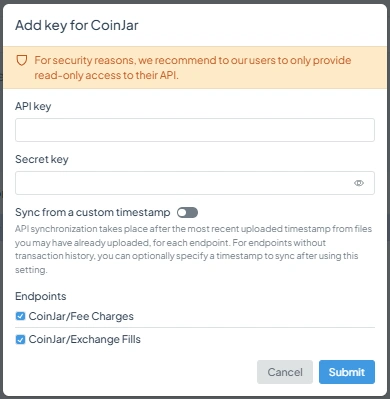390x399 pixels.
Task: Click the "Endpoints" section heading
Action: 41,296
